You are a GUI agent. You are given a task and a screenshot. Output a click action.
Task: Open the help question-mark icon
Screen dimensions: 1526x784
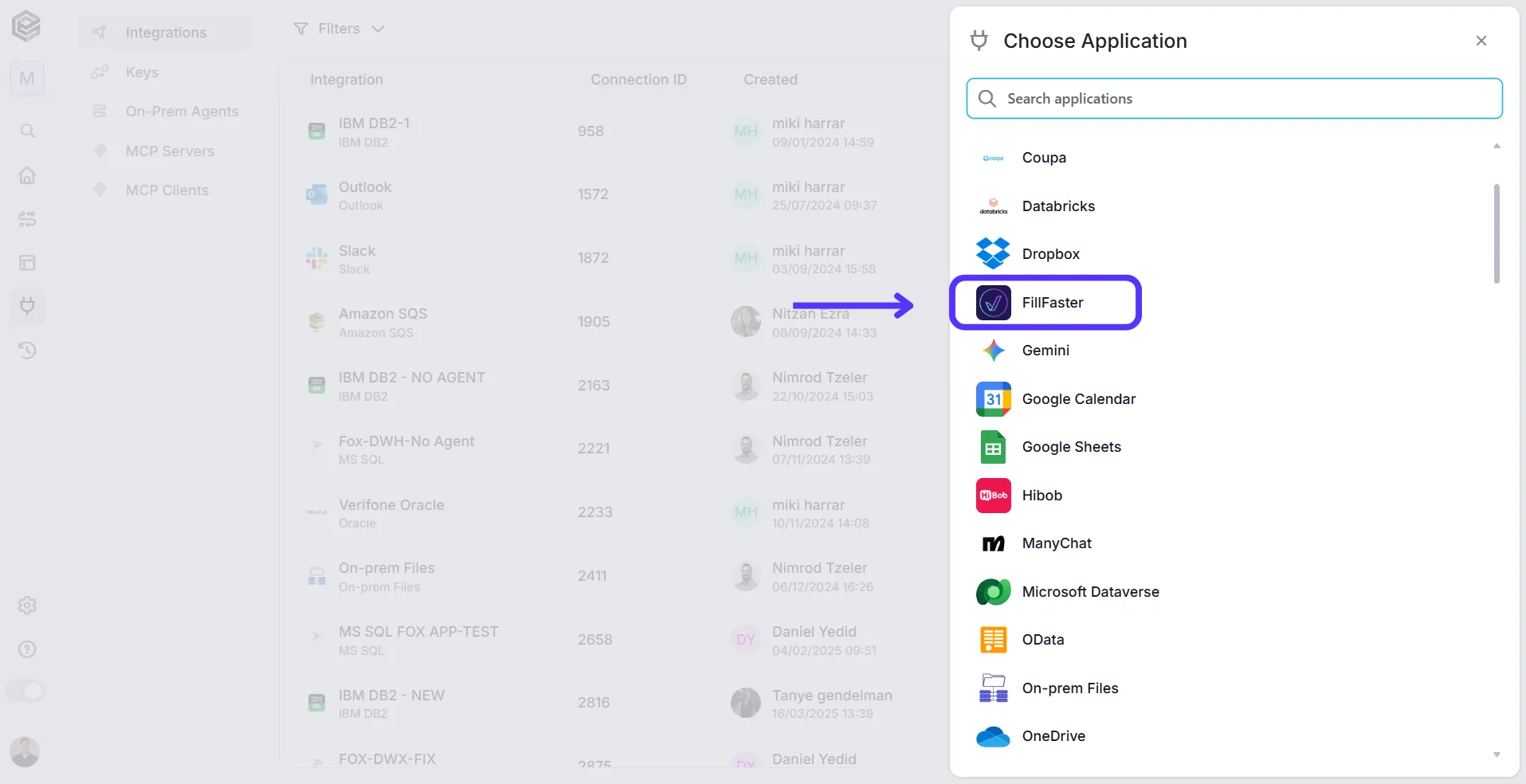[x=27, y=649]
